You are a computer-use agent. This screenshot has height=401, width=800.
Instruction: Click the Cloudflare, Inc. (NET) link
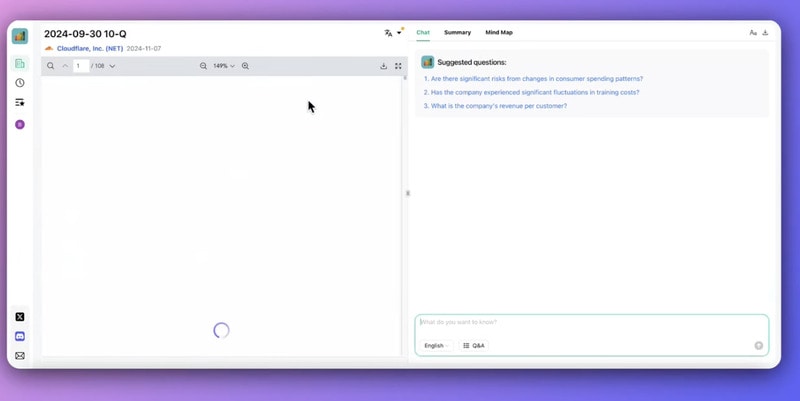pos(89,48)
